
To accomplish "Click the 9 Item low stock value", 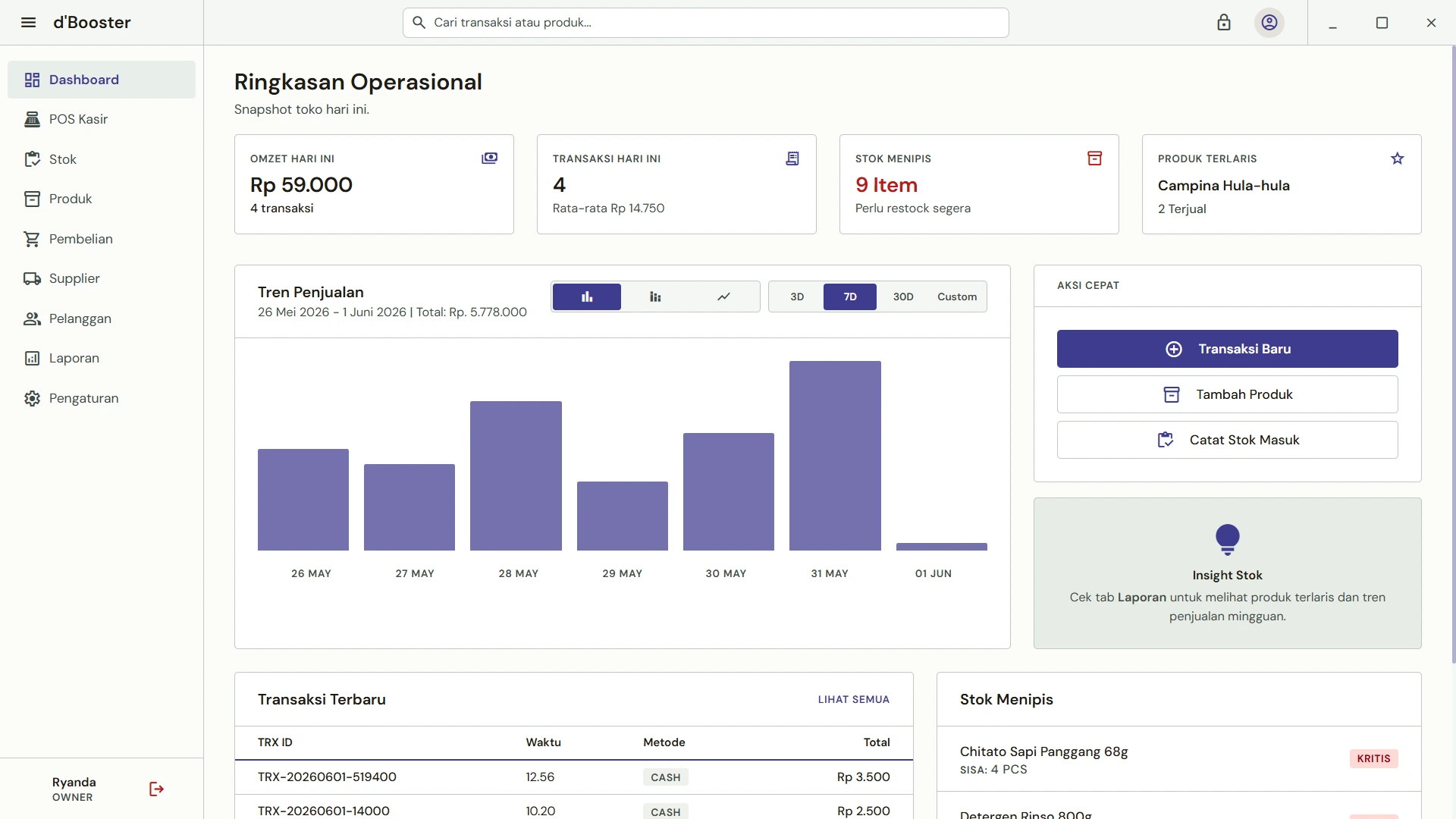I will tap(886, 185).
